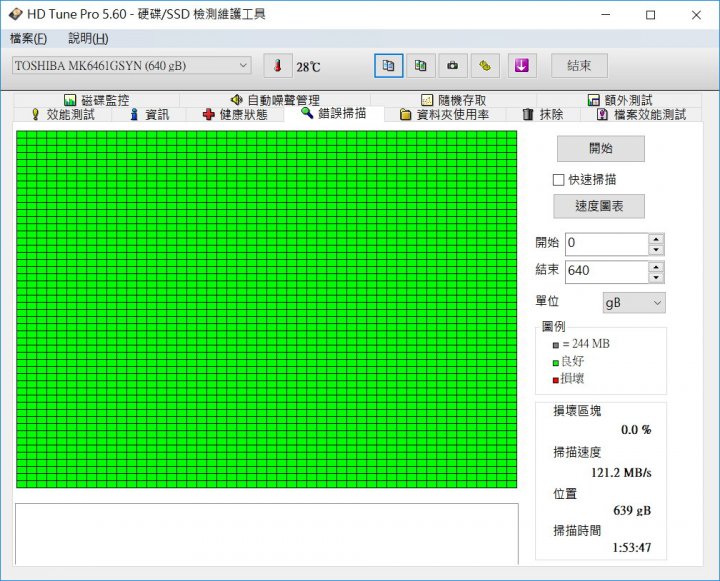Click the 0.0 % damaged blocks value

coord(636,430)
